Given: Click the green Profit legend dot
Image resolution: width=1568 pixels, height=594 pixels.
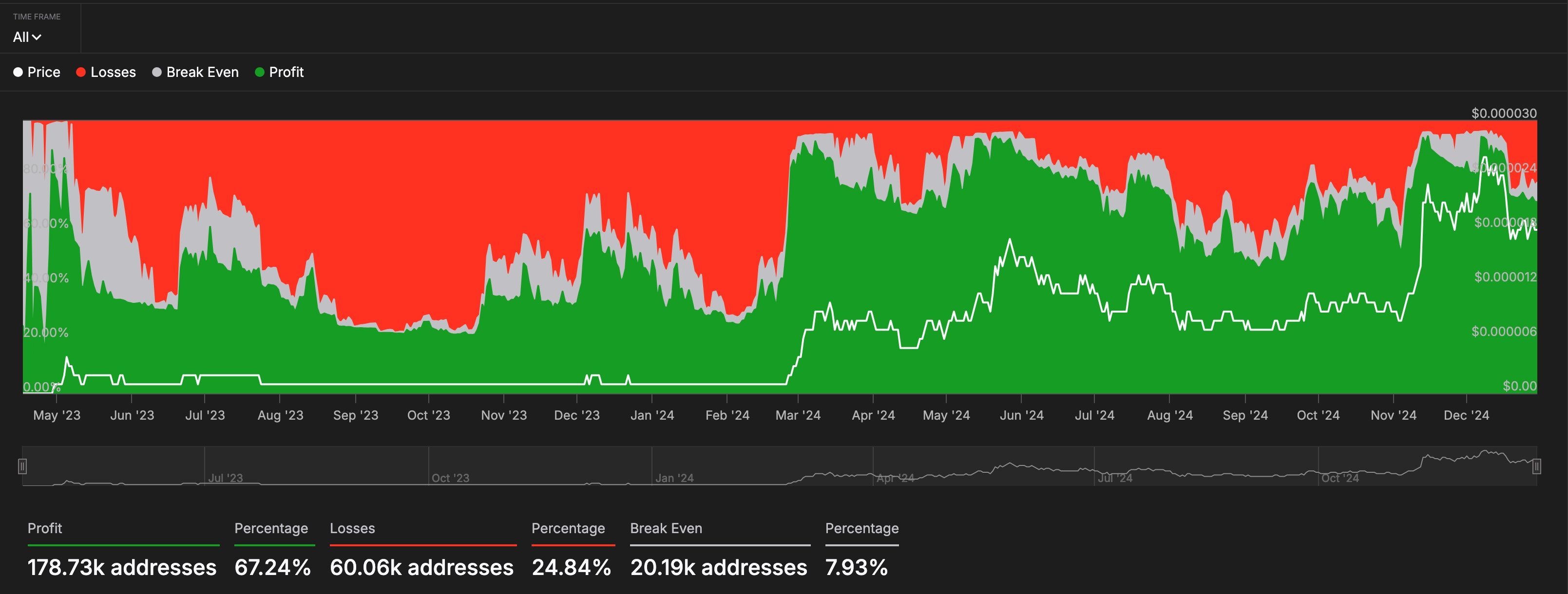Looking at the screenshot, I should [259, 73].
